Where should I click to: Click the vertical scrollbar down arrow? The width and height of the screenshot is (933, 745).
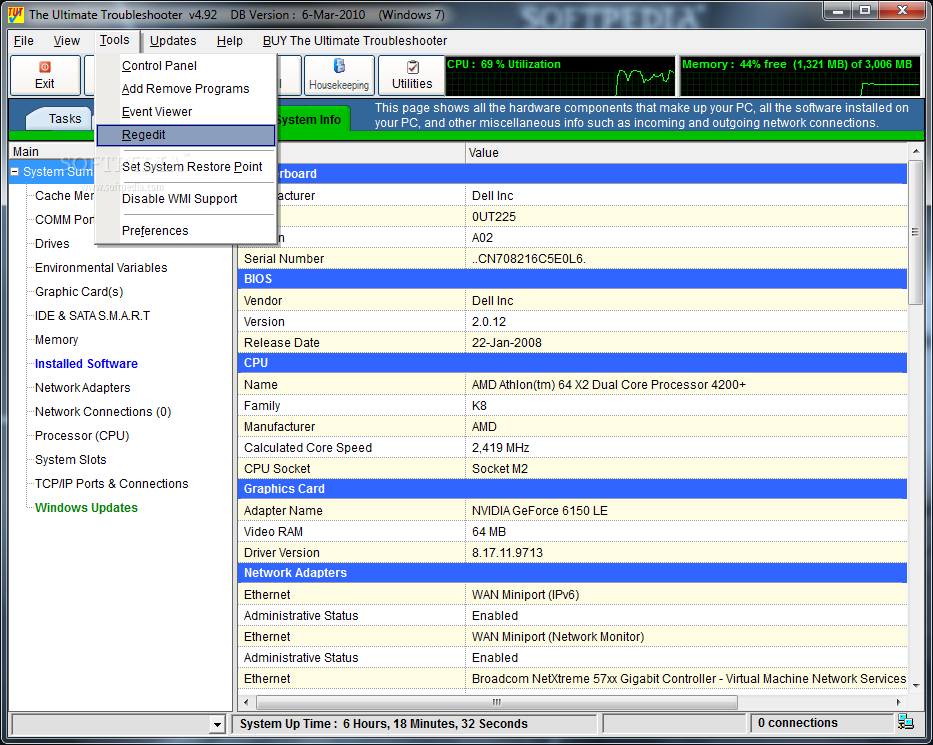click(916, 685)
